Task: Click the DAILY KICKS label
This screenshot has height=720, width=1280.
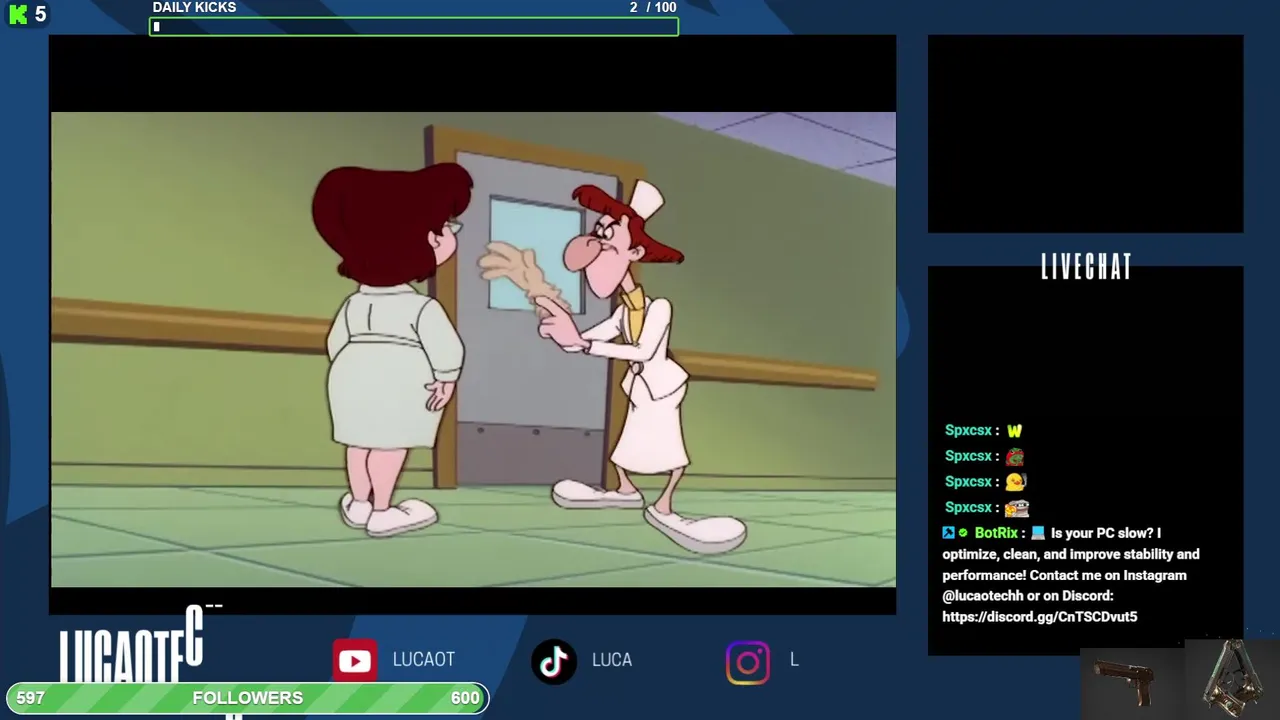Action: [194, 8]
